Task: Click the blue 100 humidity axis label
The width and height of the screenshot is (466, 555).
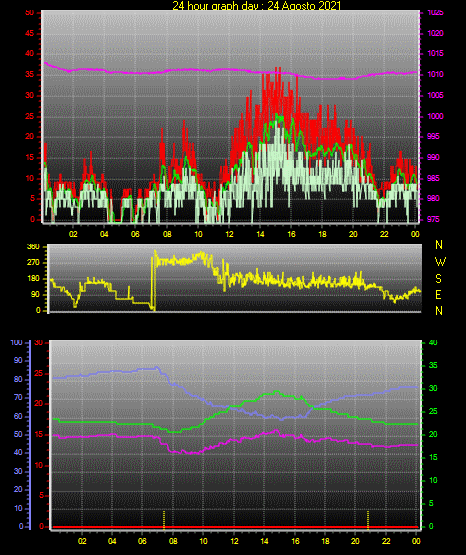Action: coord(16,342)
